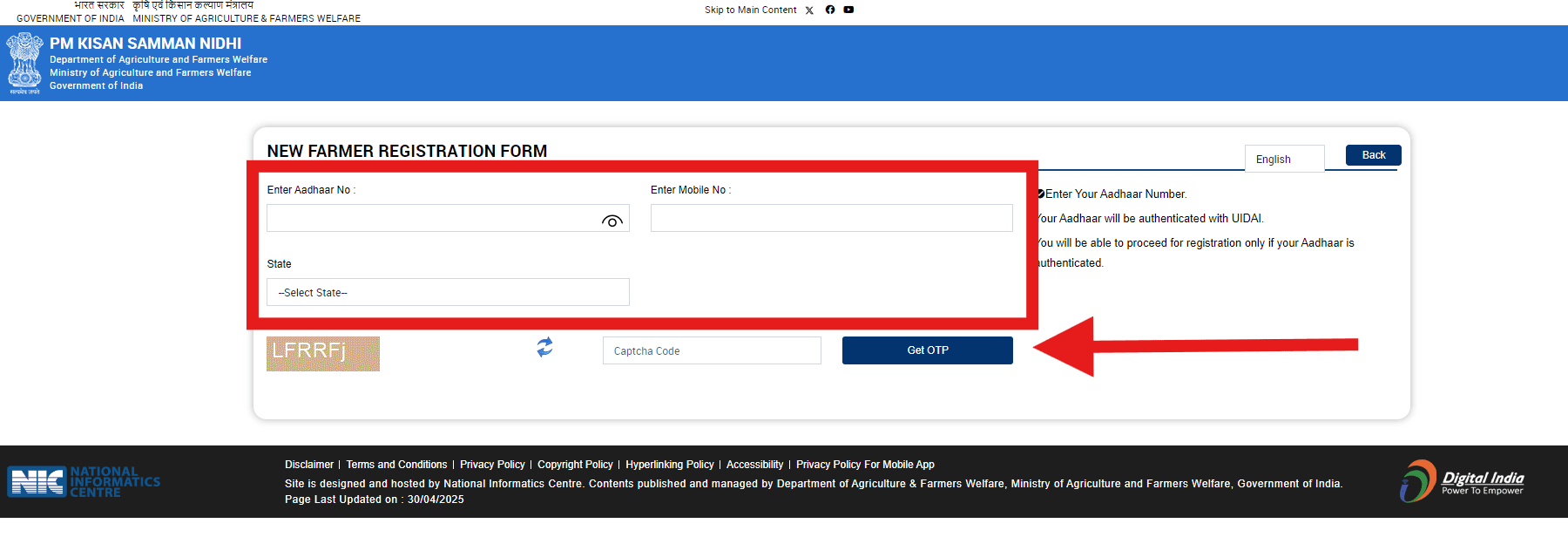This screenshot has height=537, width=1568.
Task: Click the 'Enter Your Aadhaar Number.' instruction text
Action: [1116, 194]
